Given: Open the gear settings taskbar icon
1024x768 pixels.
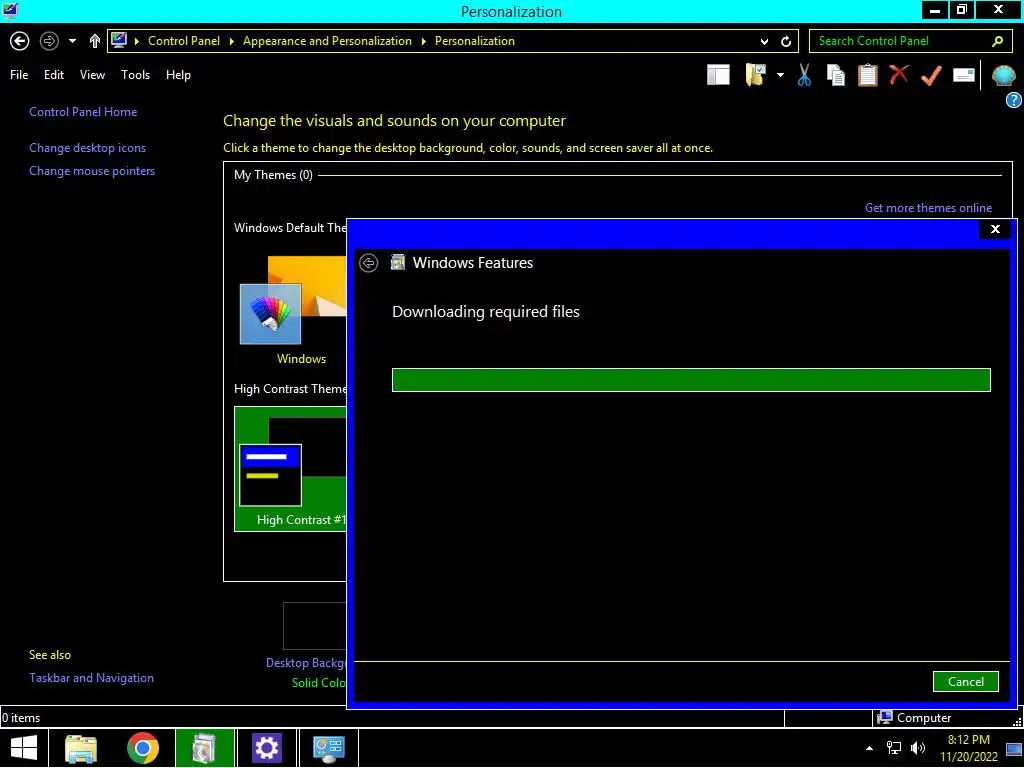Looking at the screenshot, I should 266,748.
